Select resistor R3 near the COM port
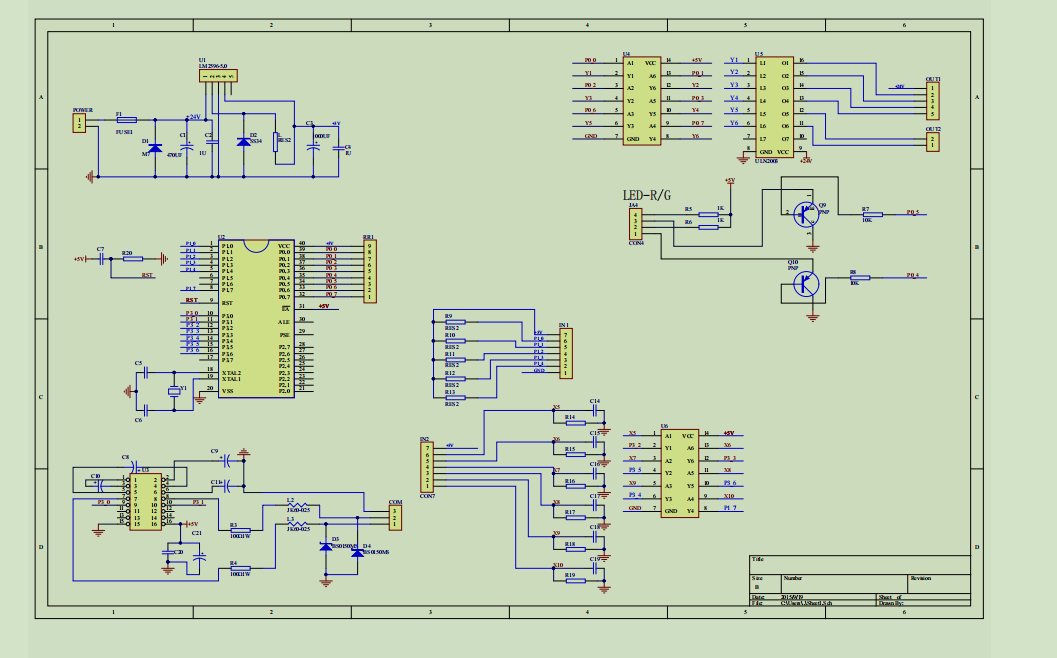 (240, 531)
